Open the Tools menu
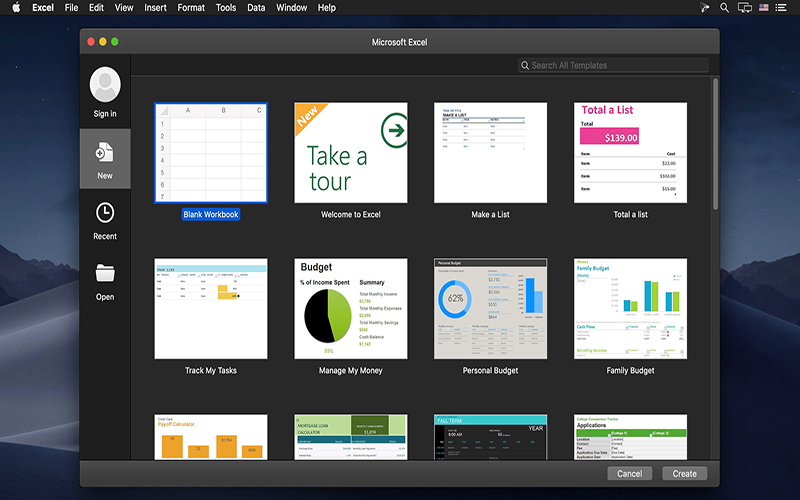The width and height of the screenshot is (800, 500). pos(226,7)
